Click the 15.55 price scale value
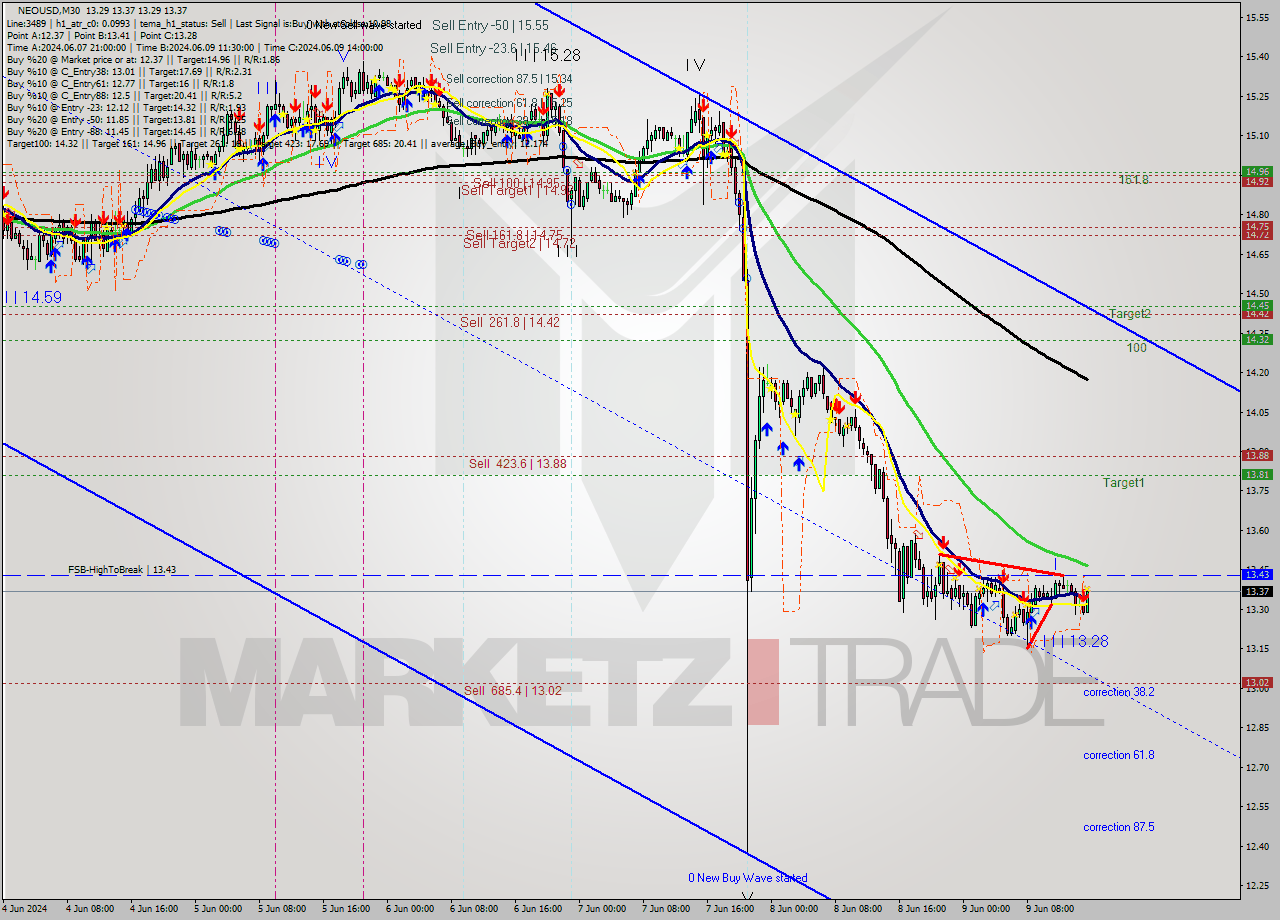The height and width of the screenshot is (920, 1280). tap(1256, 17)
